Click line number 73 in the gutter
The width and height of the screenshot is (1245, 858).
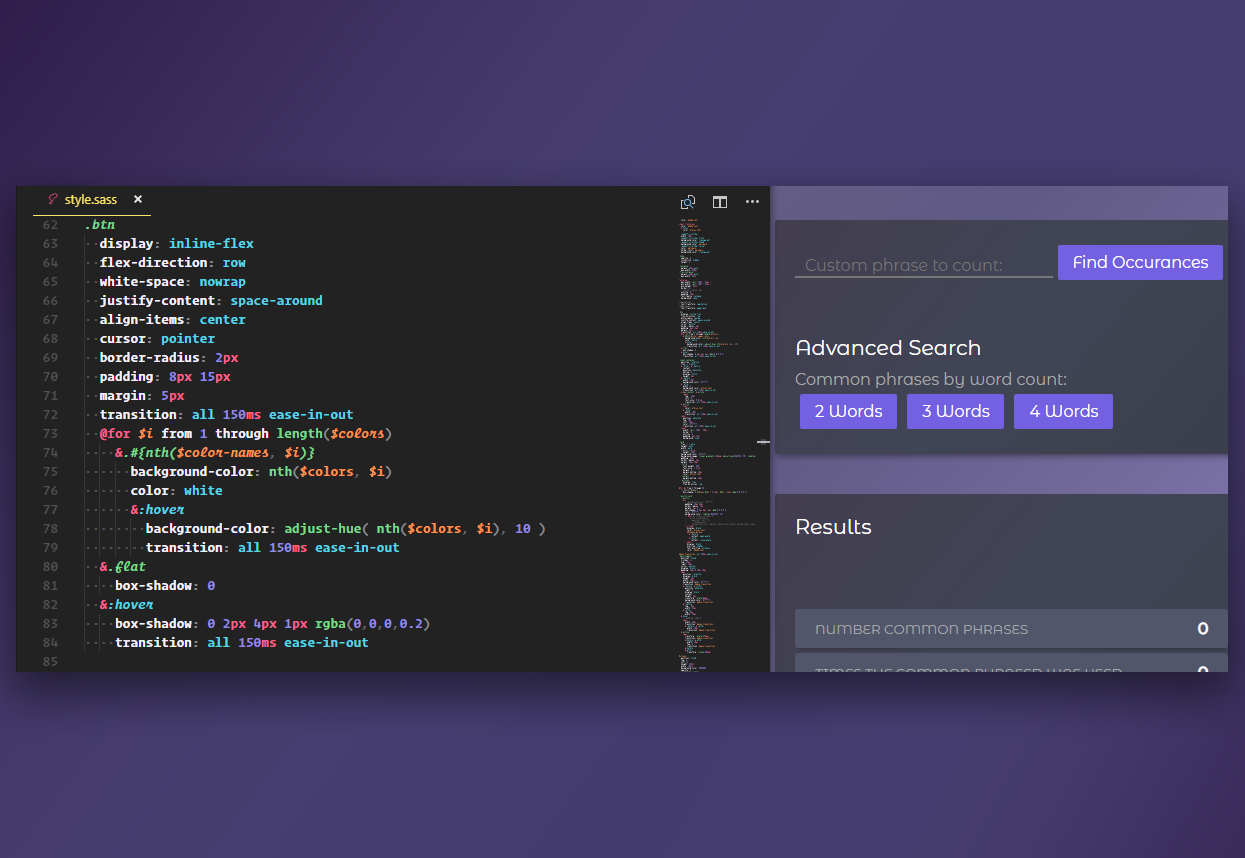coord(50,433)
